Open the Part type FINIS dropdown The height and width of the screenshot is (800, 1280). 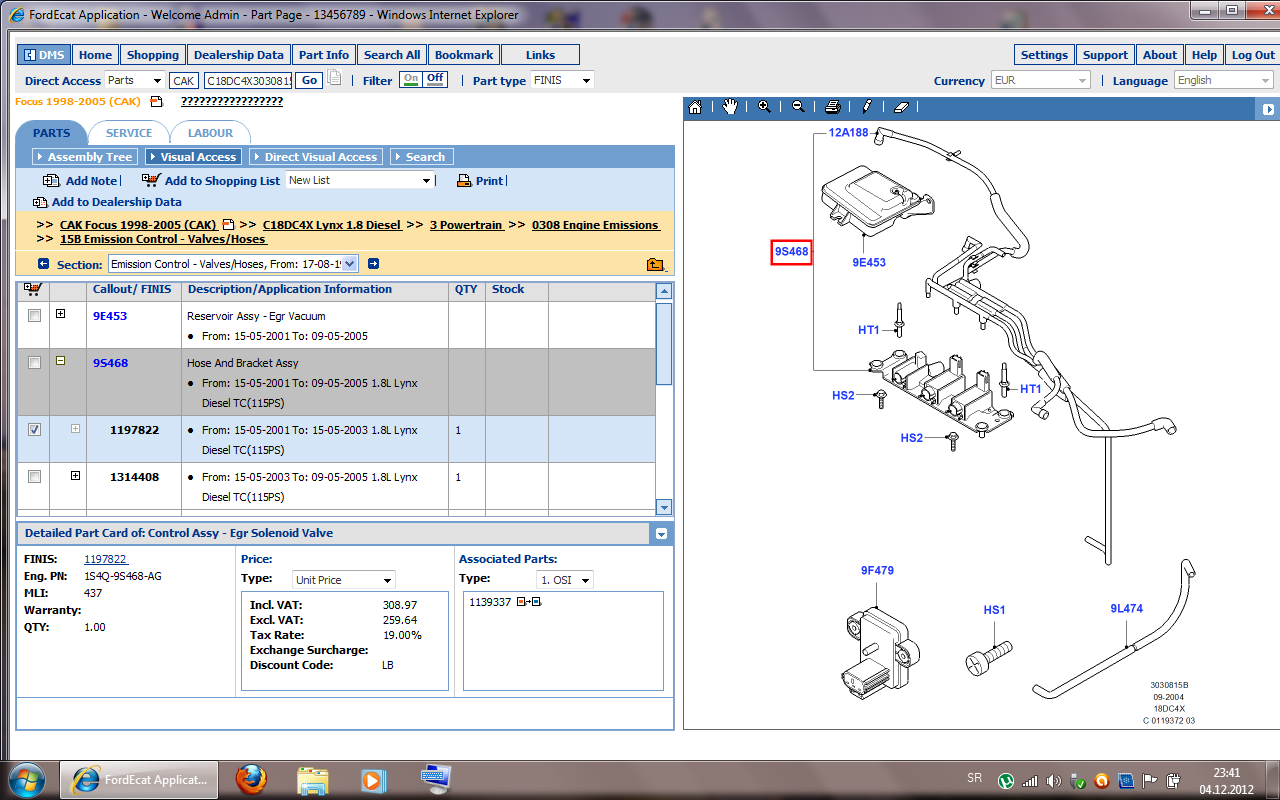point(562,80)
